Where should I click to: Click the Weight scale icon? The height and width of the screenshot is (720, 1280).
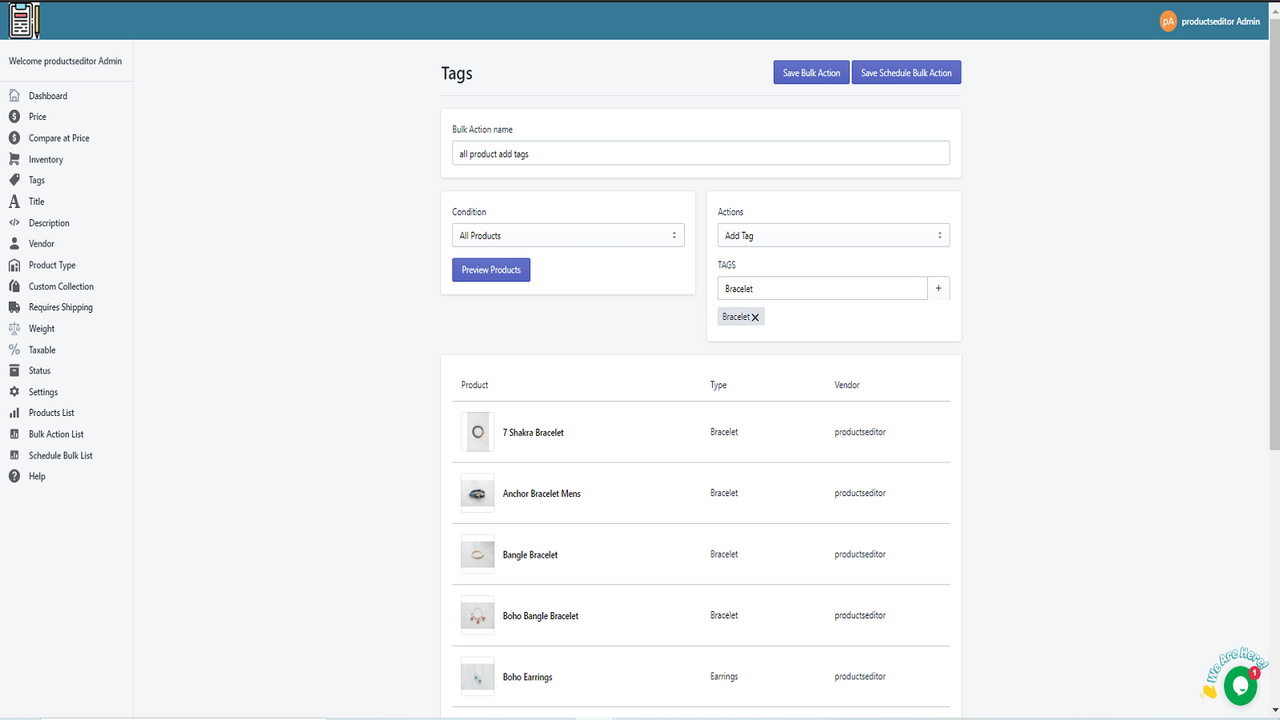(x=14, y=328)
